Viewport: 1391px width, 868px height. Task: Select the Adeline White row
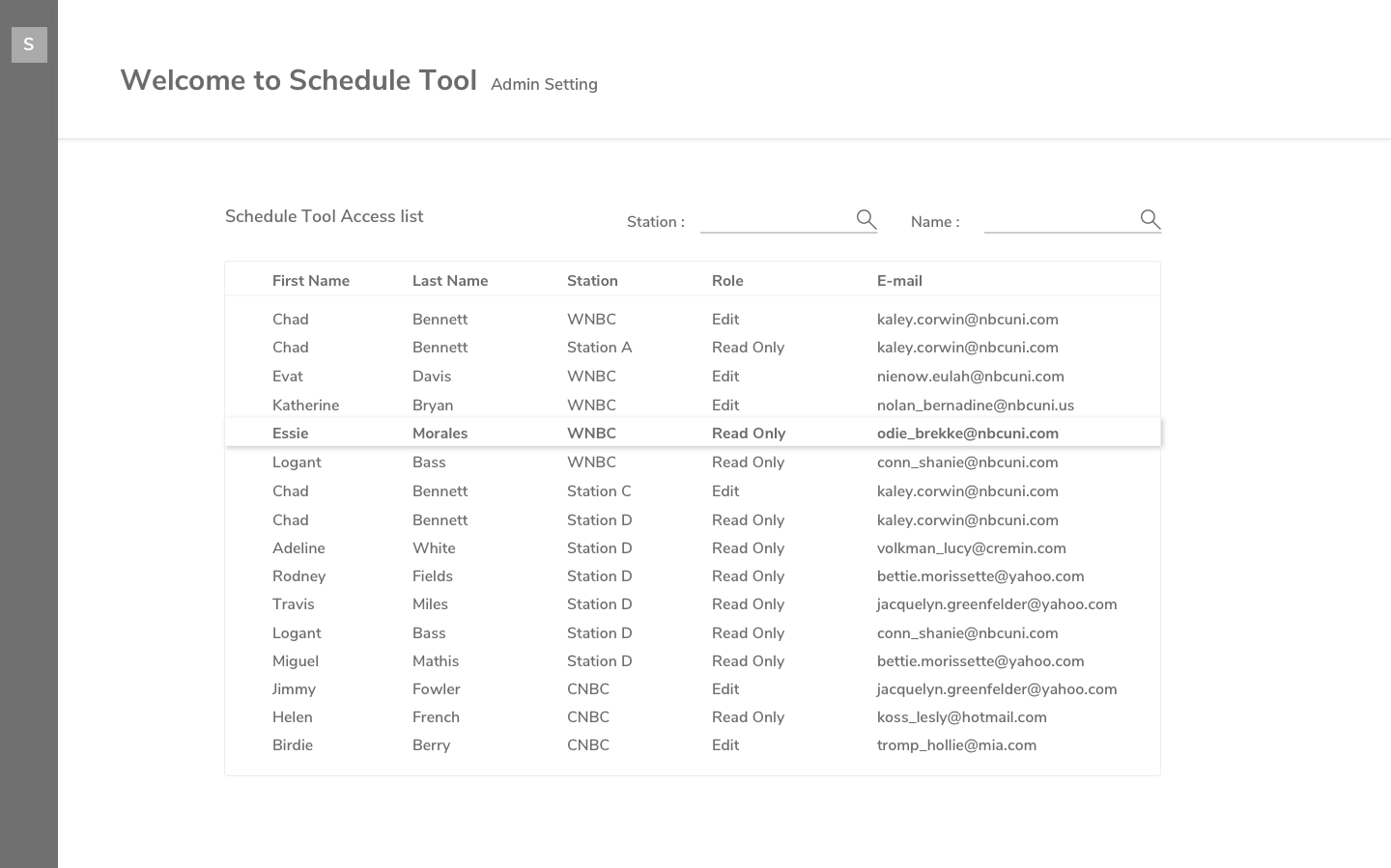tap(692, 548)
